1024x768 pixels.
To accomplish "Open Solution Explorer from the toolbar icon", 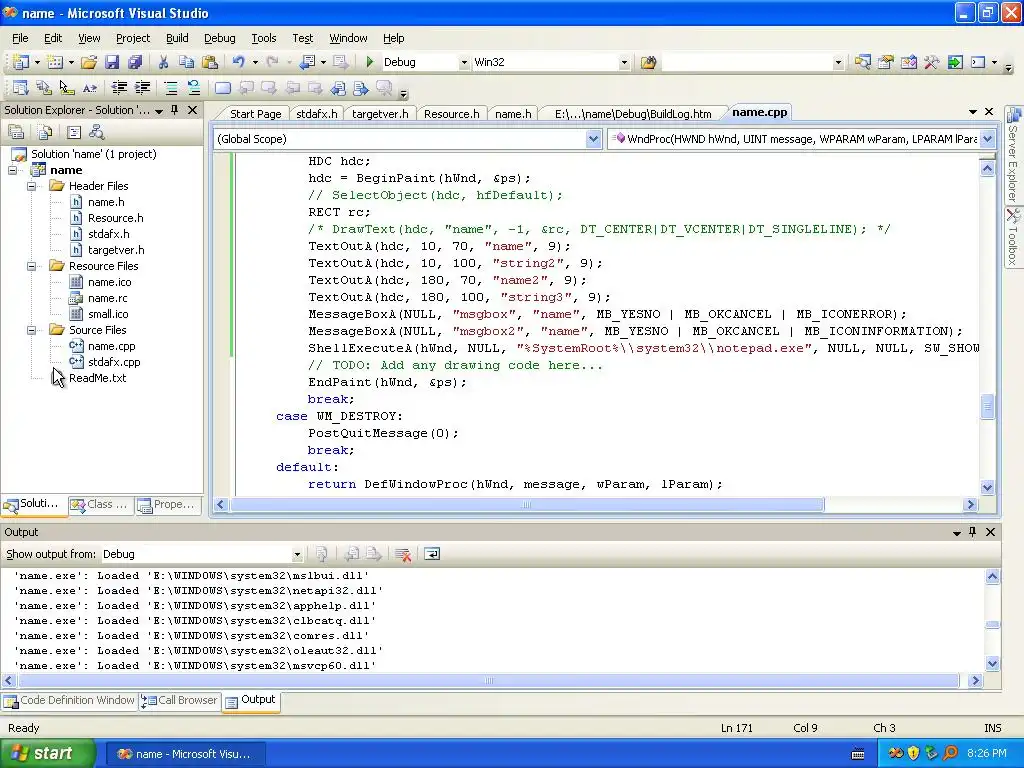I will [862, 62].
